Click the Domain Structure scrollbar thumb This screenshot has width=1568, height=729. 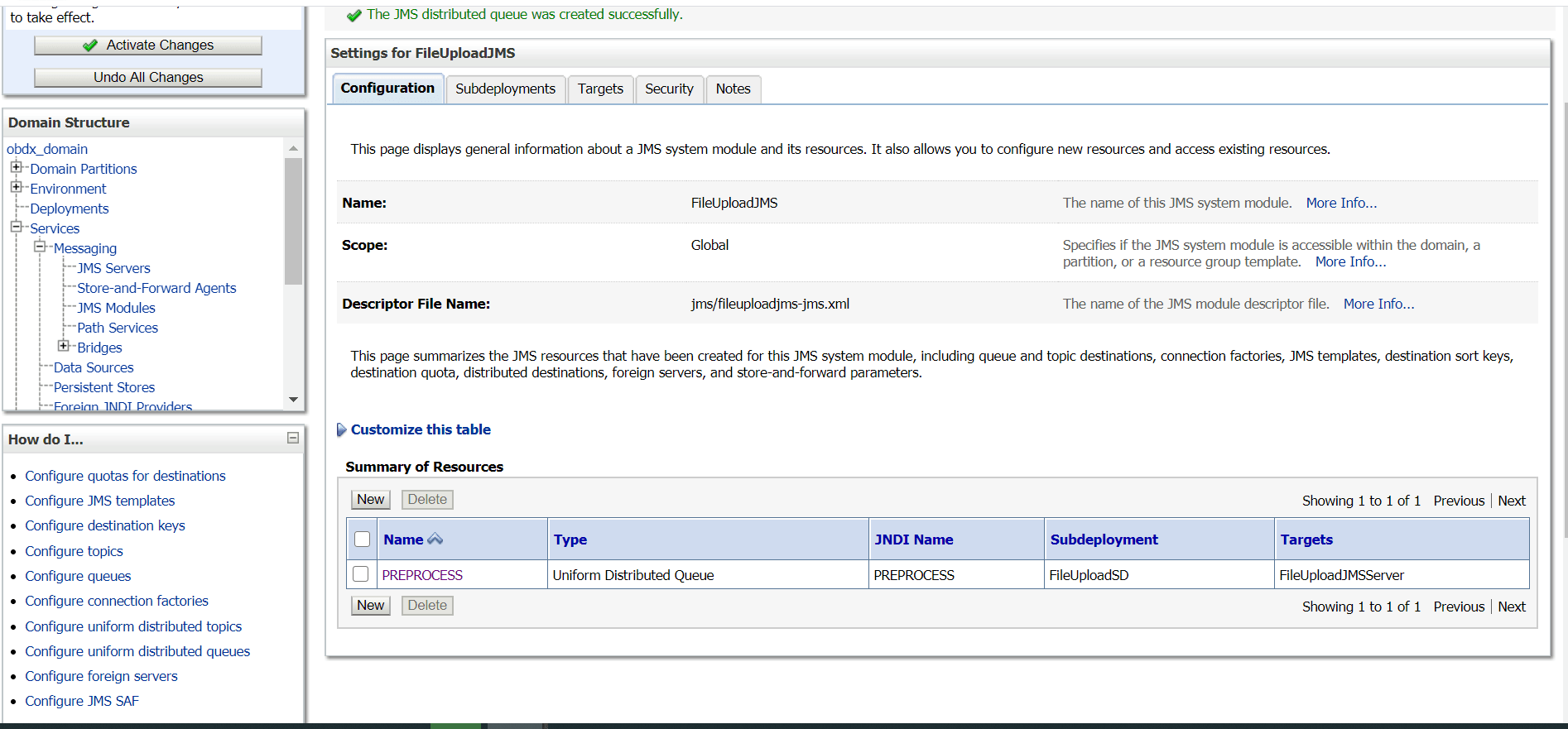(293, 221)
